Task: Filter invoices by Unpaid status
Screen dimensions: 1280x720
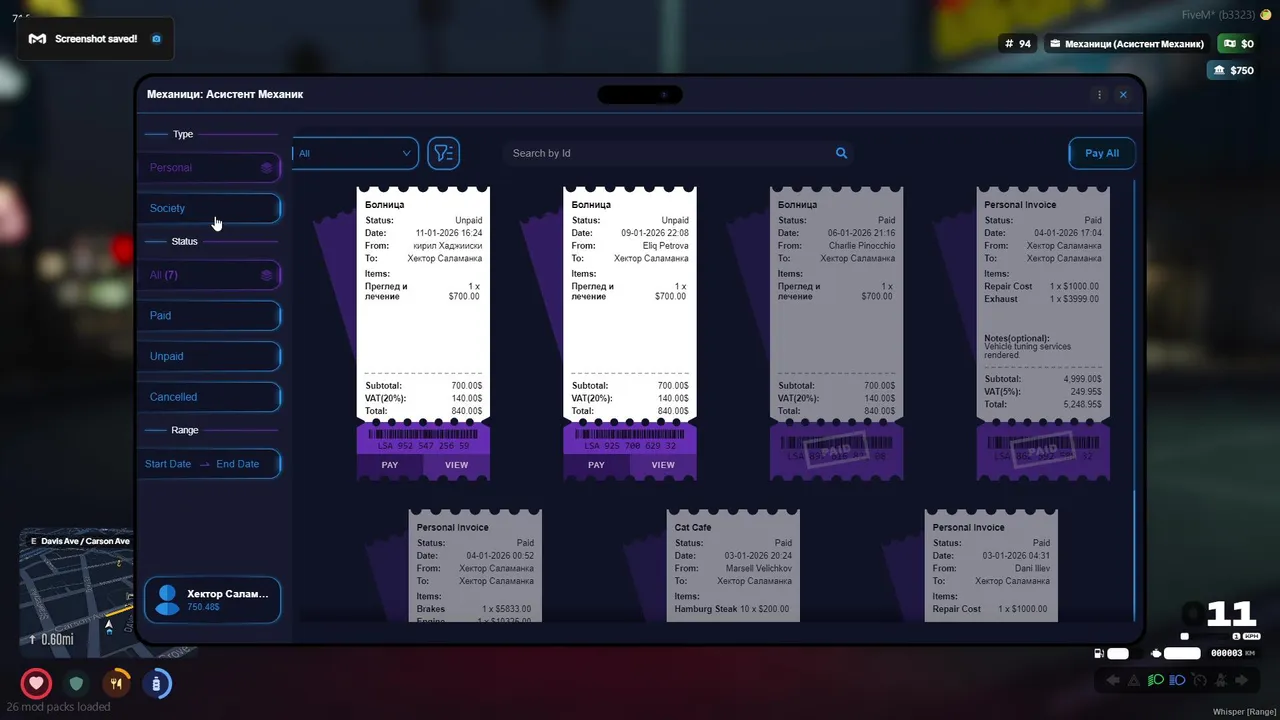Action: pyautogui.click(x=209, y=356)
